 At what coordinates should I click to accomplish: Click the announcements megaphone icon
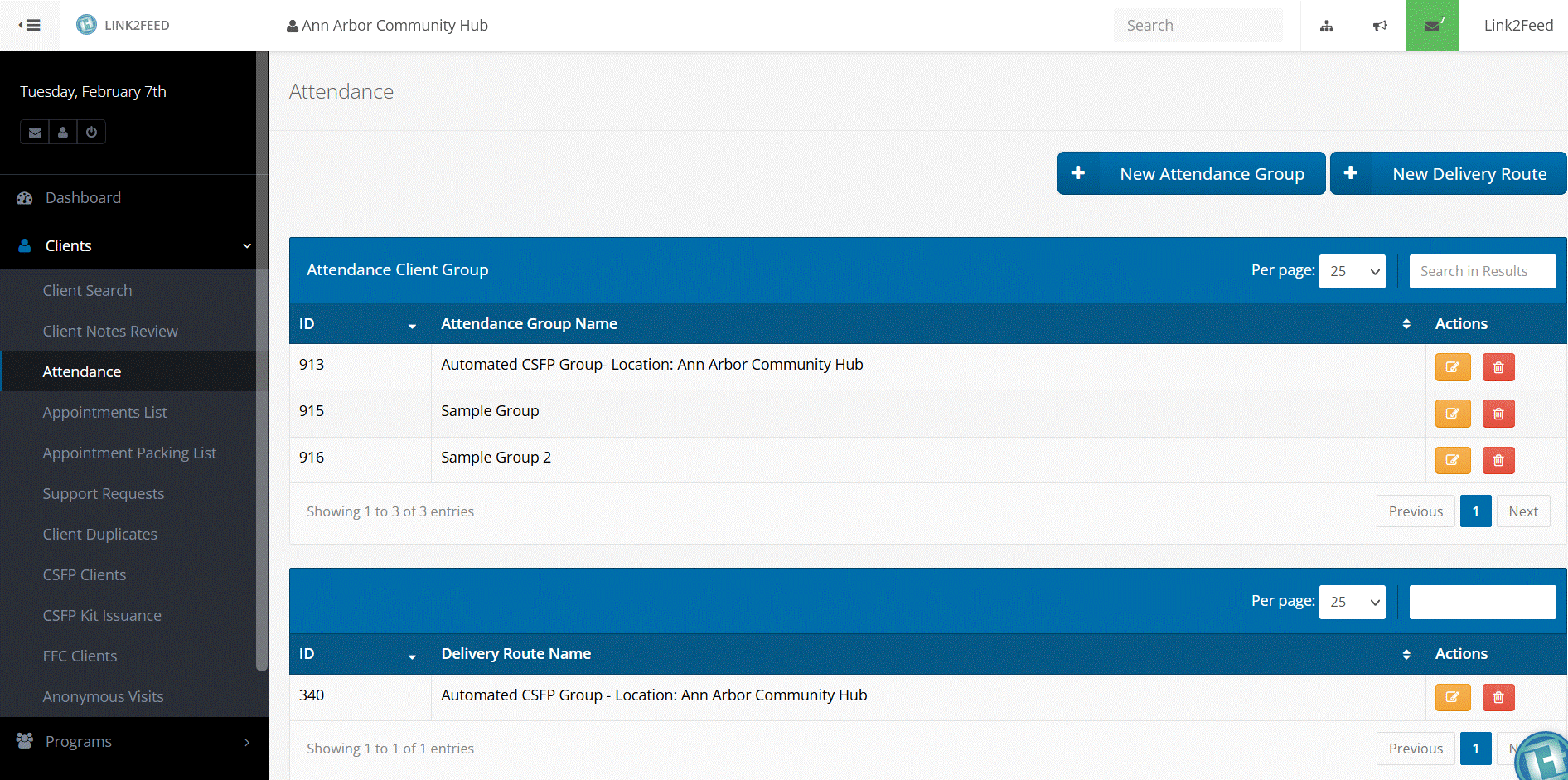[1379, 26]
